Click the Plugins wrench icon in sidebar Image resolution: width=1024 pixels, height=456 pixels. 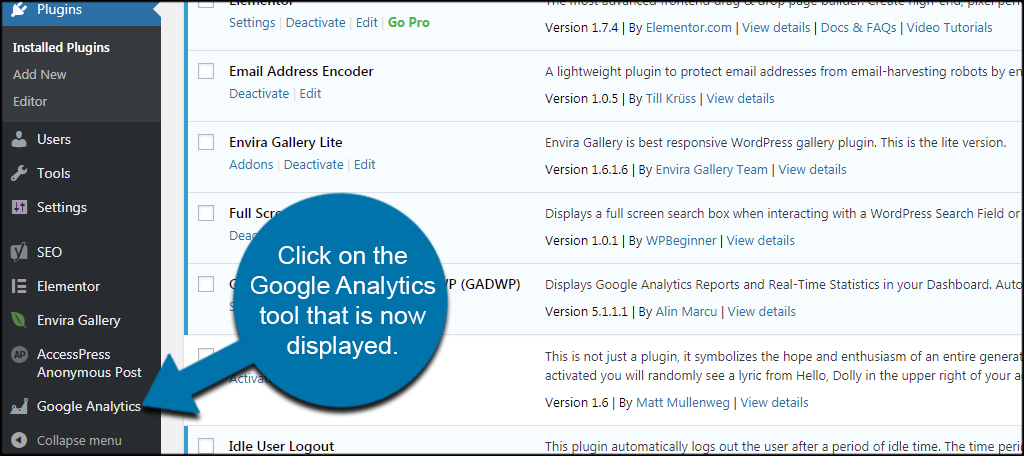click(x=18, y=10)
